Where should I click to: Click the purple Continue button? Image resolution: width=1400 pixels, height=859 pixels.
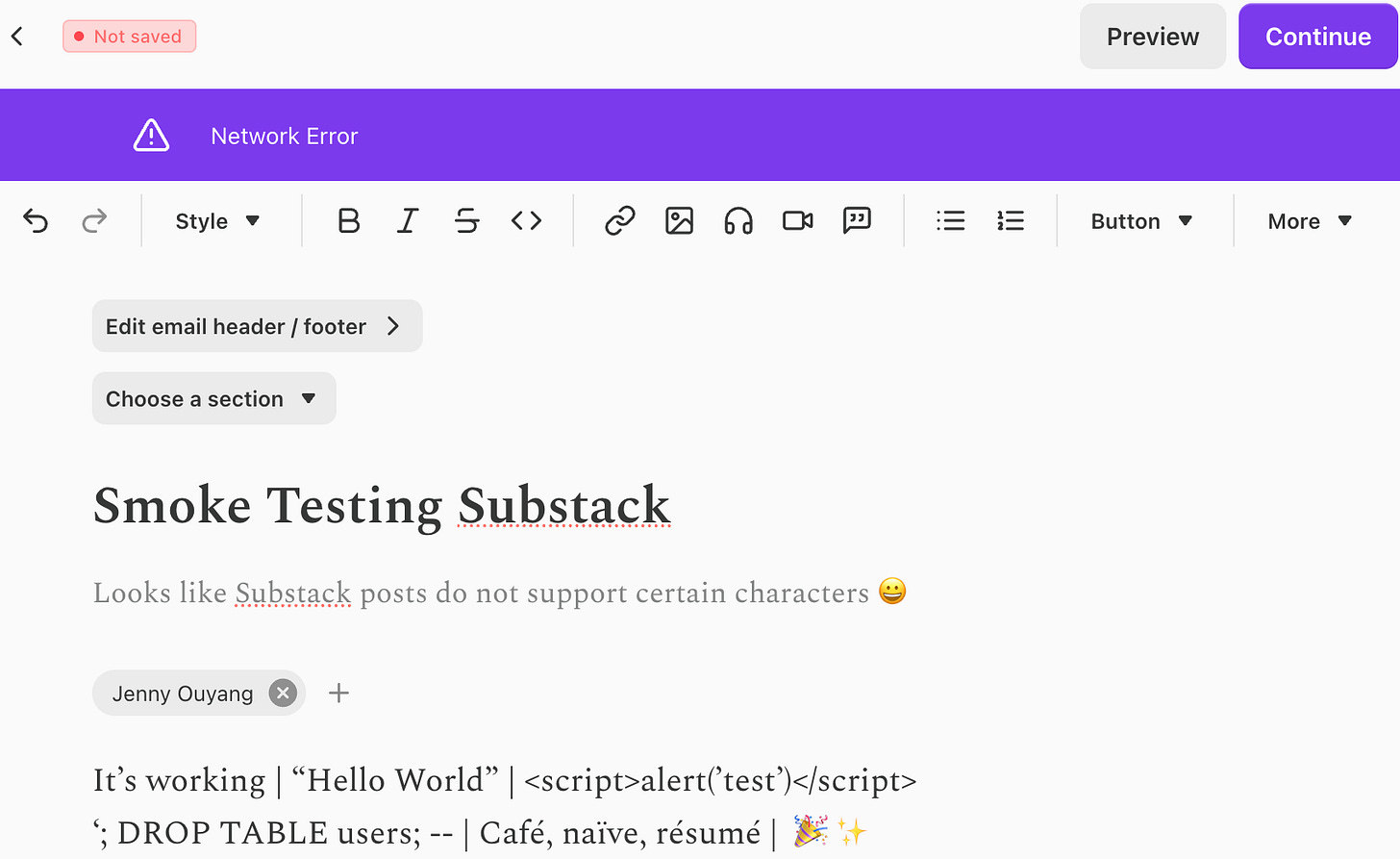(x=1317, y=37)
